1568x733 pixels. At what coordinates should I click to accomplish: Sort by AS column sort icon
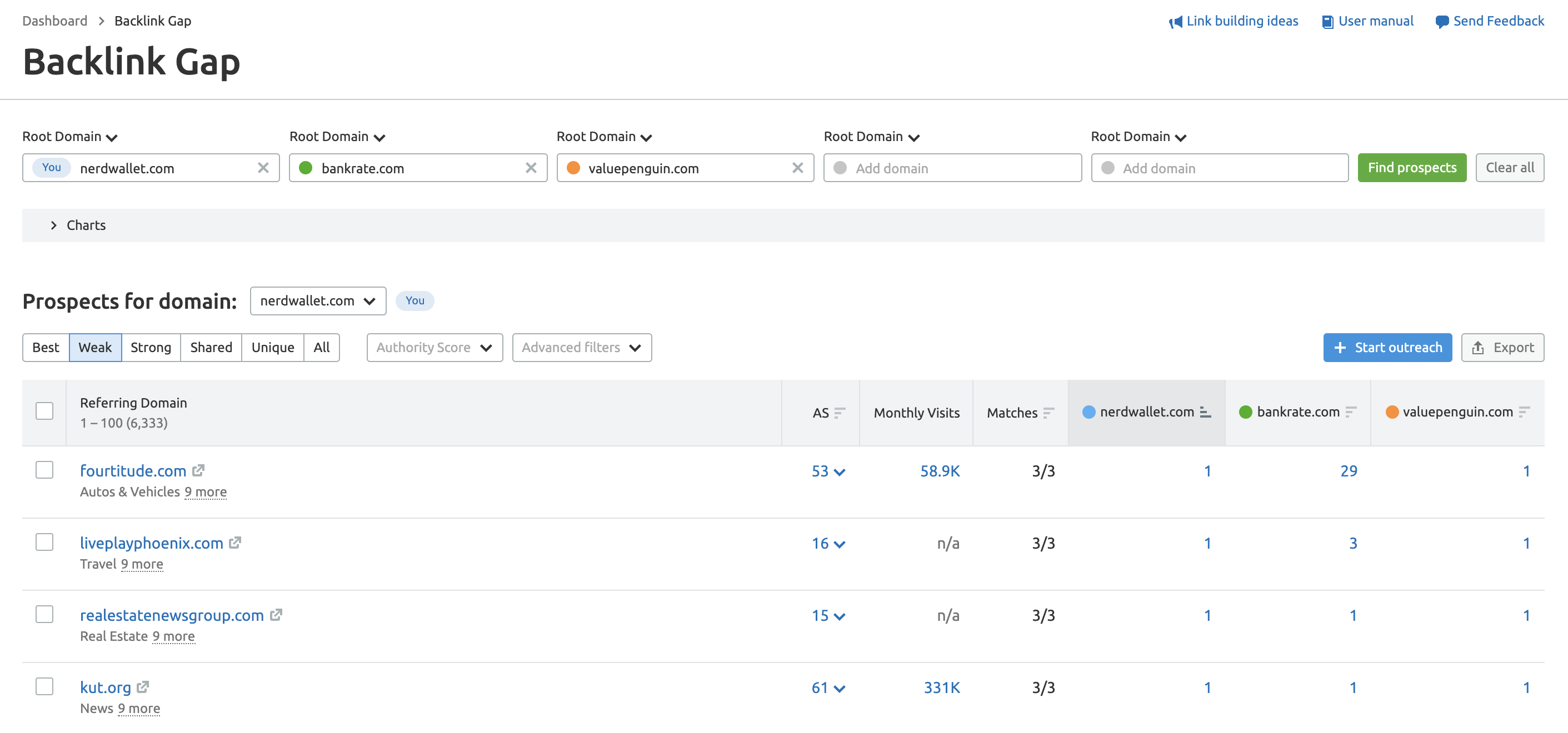[840, 413]
